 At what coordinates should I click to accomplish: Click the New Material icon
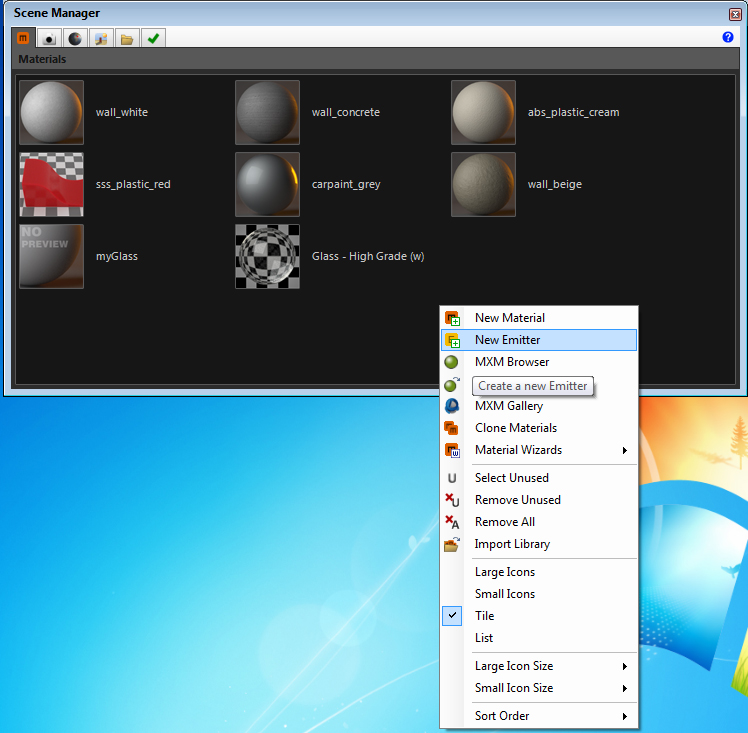[x=452, y=318]
